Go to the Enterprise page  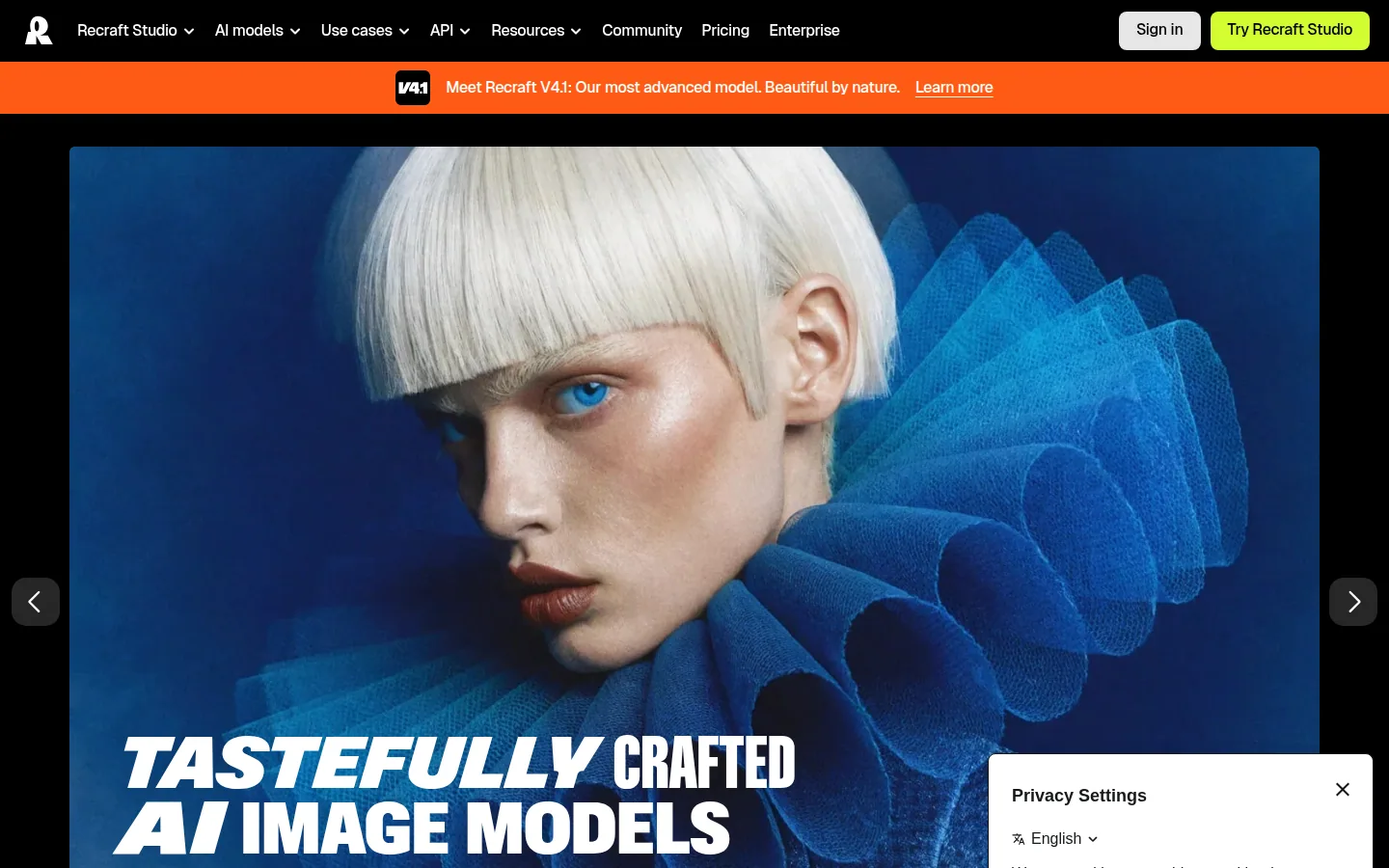804,31
